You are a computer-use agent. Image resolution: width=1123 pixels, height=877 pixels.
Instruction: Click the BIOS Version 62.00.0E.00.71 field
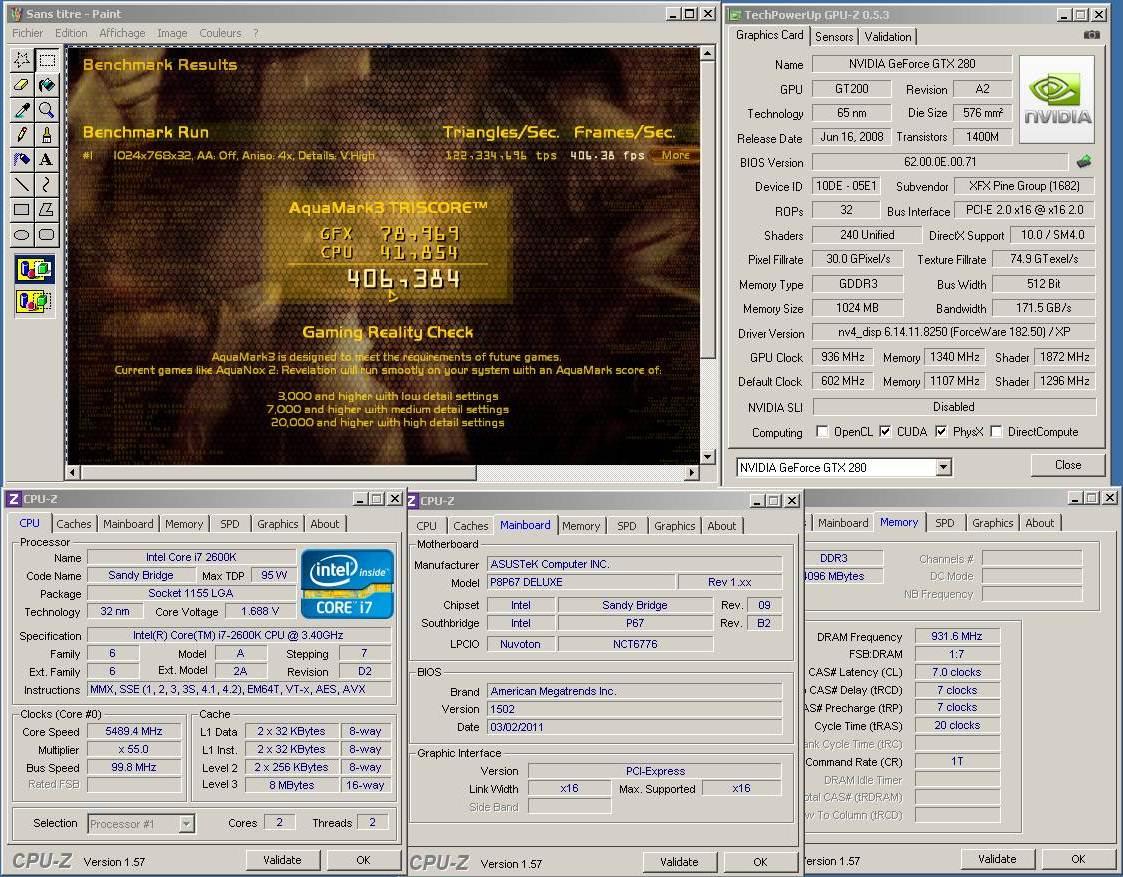coord(940,163)
